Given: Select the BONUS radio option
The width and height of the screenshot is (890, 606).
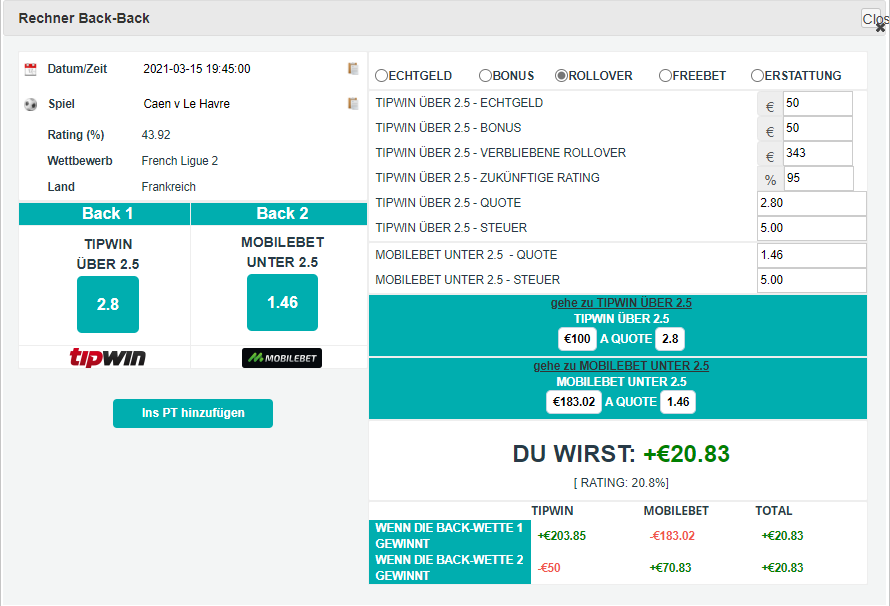Looking at the screenshot, I should pyautogui.click(x=485, y=75).
